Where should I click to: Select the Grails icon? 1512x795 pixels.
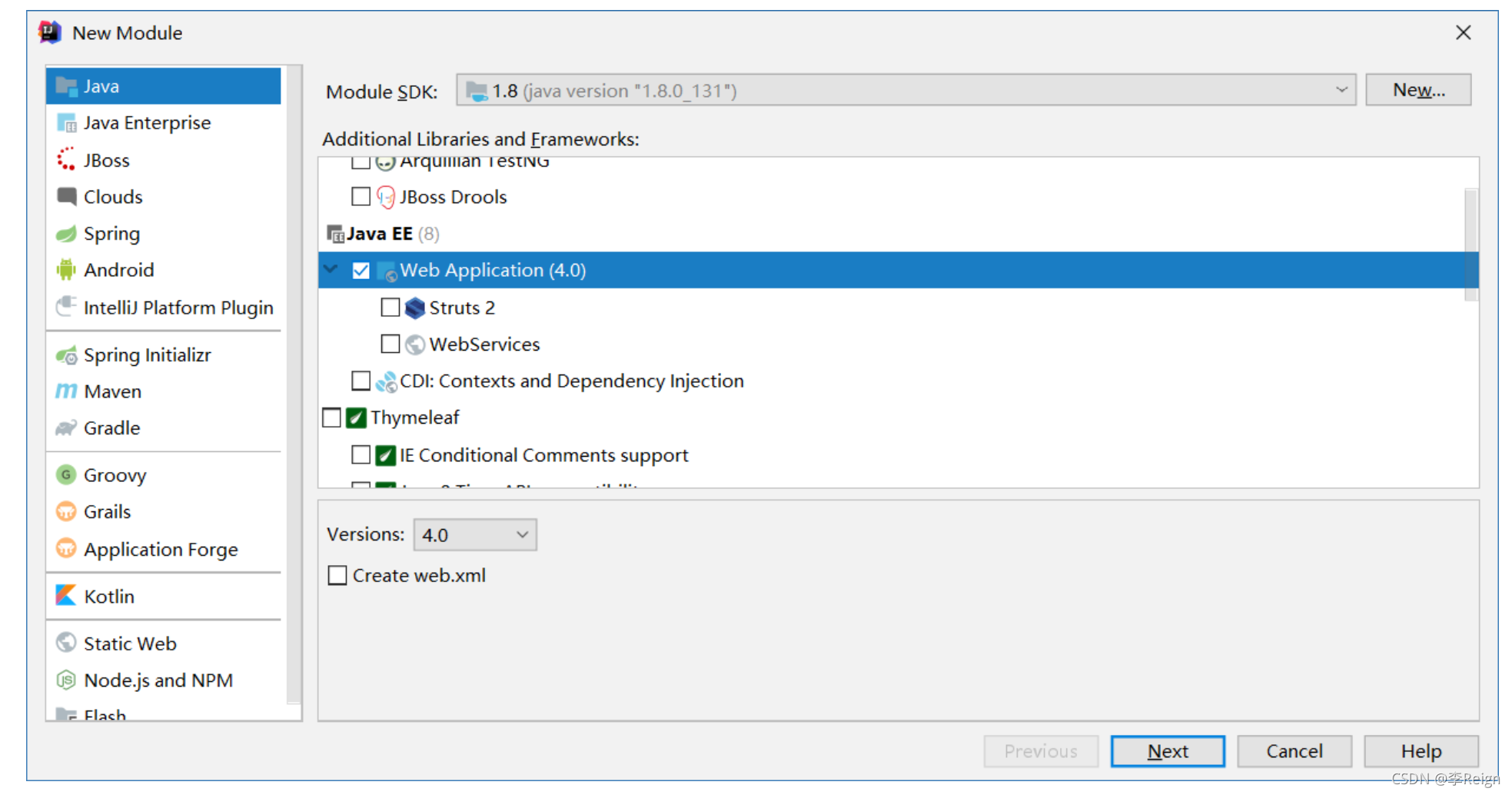pyautogui.click(x=67, y=511)
